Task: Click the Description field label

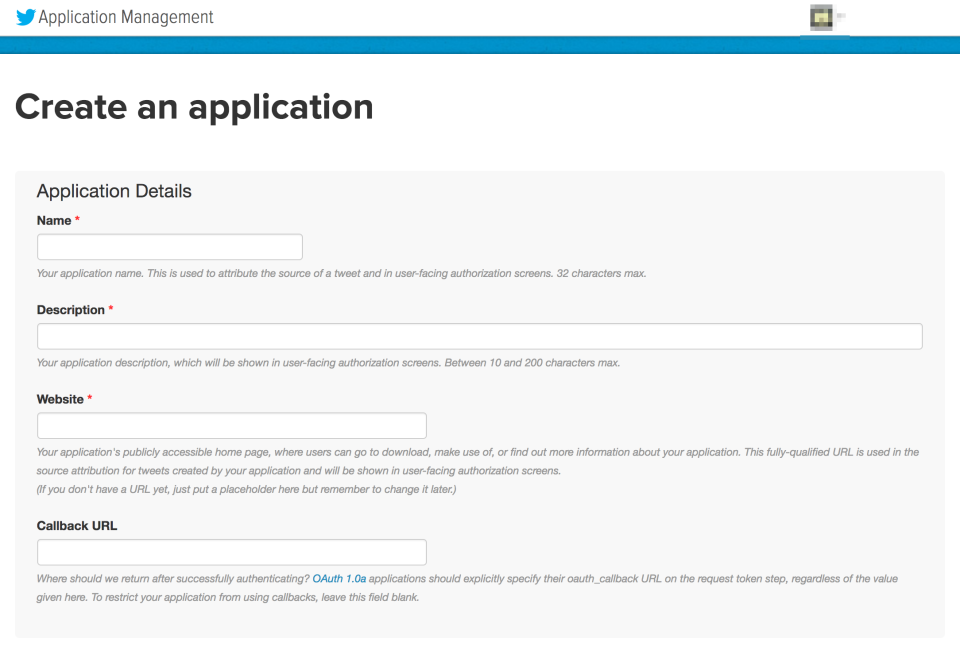Action: pyautogui.click(x=70, y=310)
